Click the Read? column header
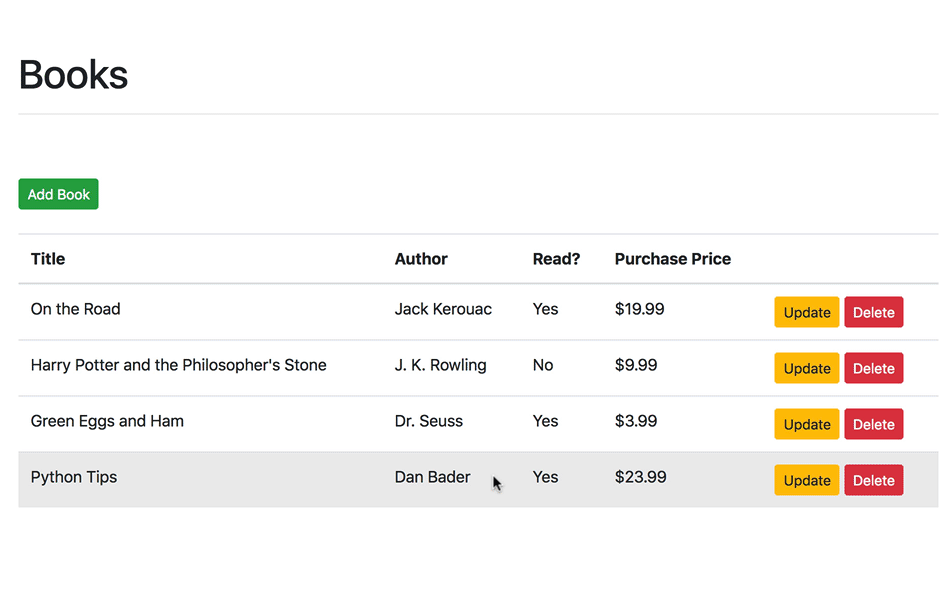The height and width of the screenshot is (616, 950). click(556, 259)
